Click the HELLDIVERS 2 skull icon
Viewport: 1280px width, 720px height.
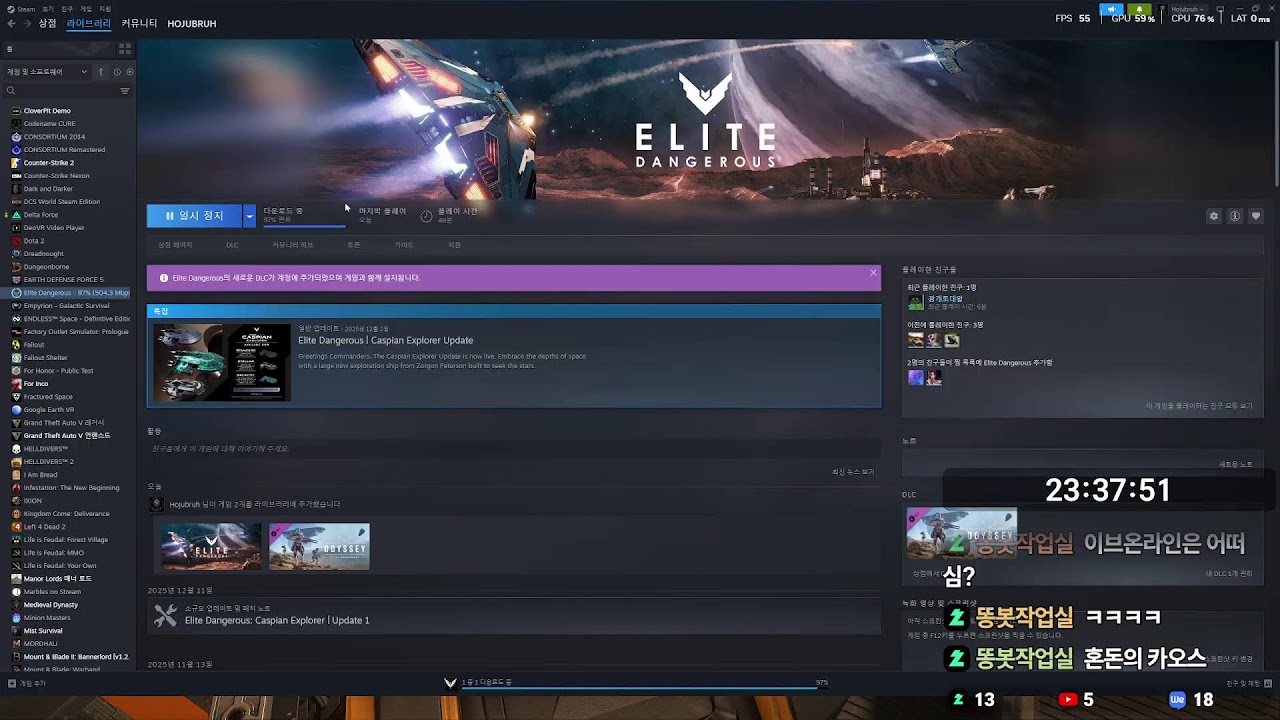point(16,462)
